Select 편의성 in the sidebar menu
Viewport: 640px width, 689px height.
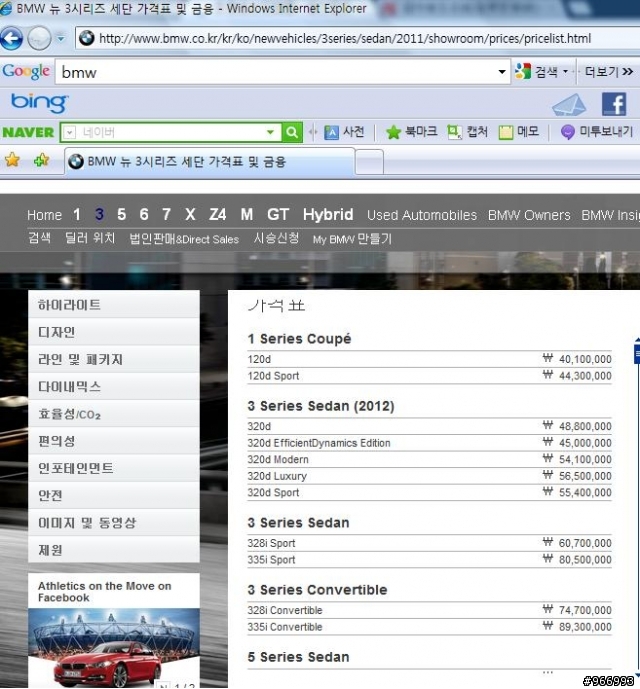click(x=114, y=441)
